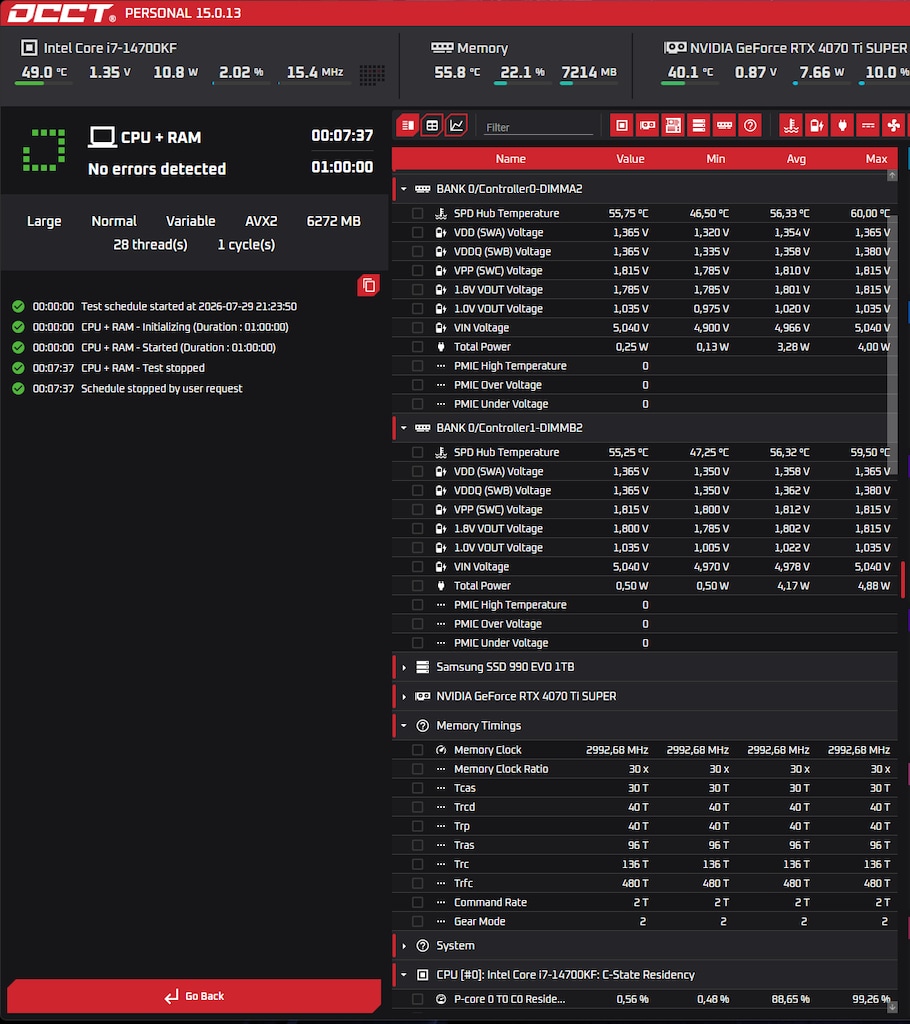Image resolution: width=910 pixels, height=1024 pixels.
Task: Sort by the Avg column header
Action: click(x=796, y=159)
